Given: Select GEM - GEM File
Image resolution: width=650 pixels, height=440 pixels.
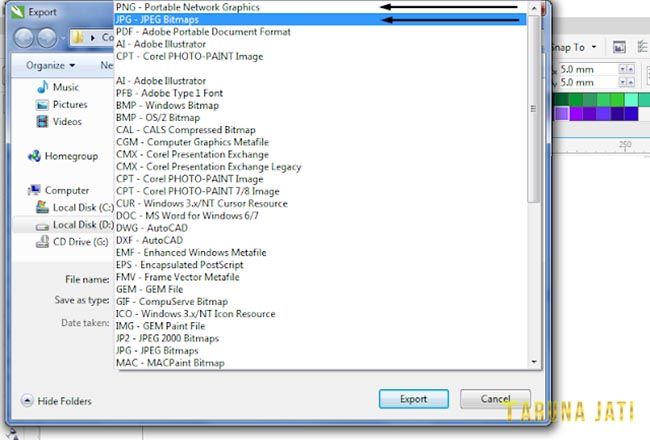Looking at the screenshot, I should (x=320, y=289).
